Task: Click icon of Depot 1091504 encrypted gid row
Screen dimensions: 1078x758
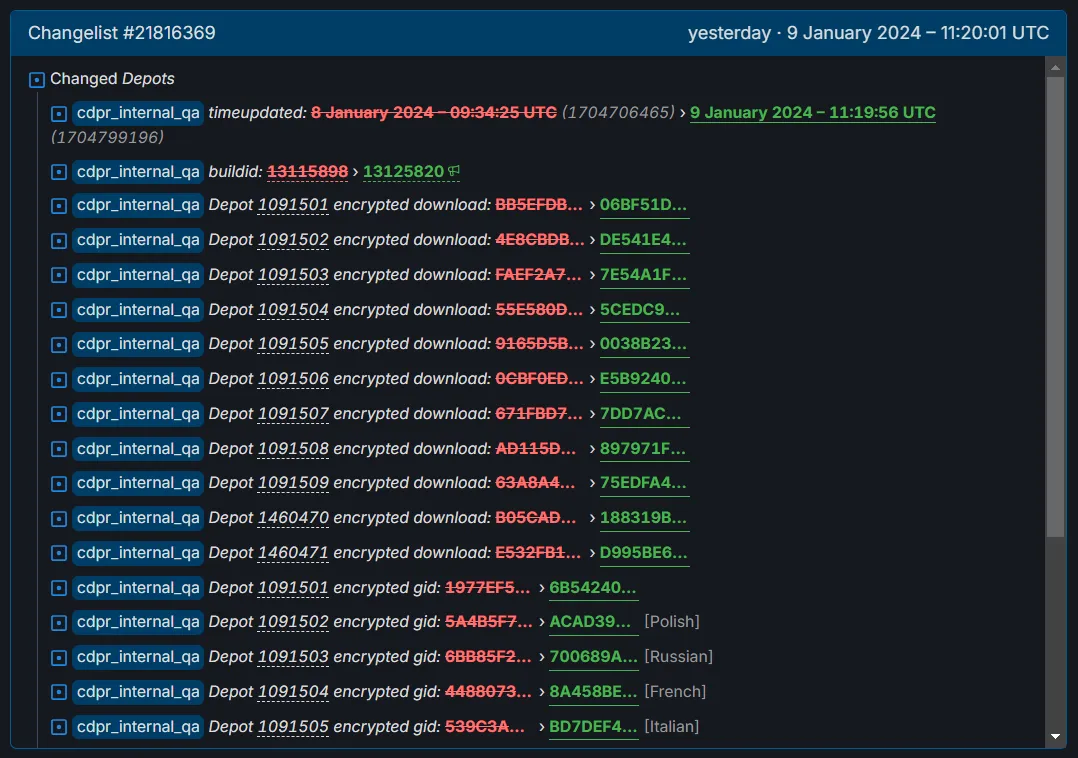Action: [59, 692]
